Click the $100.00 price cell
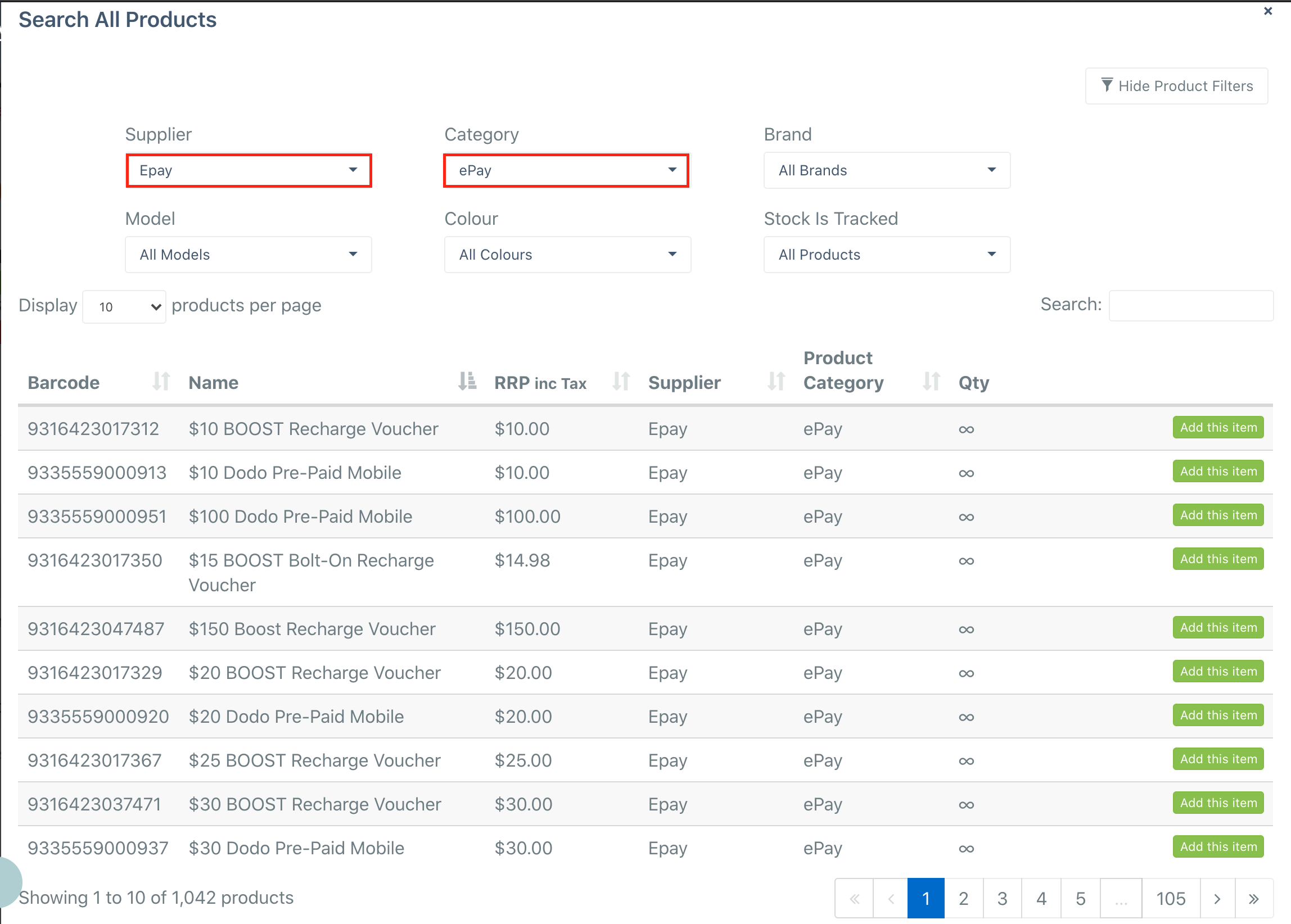This screenshot has height=924, width=1291. [527, 516]
